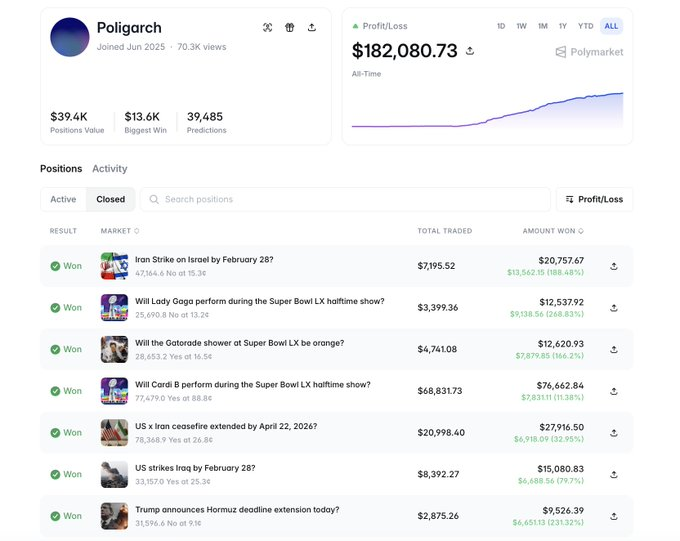Click the $20,757.67 amount won value
Viewport: 680px width, 541px height.
(x=561, y=260)
